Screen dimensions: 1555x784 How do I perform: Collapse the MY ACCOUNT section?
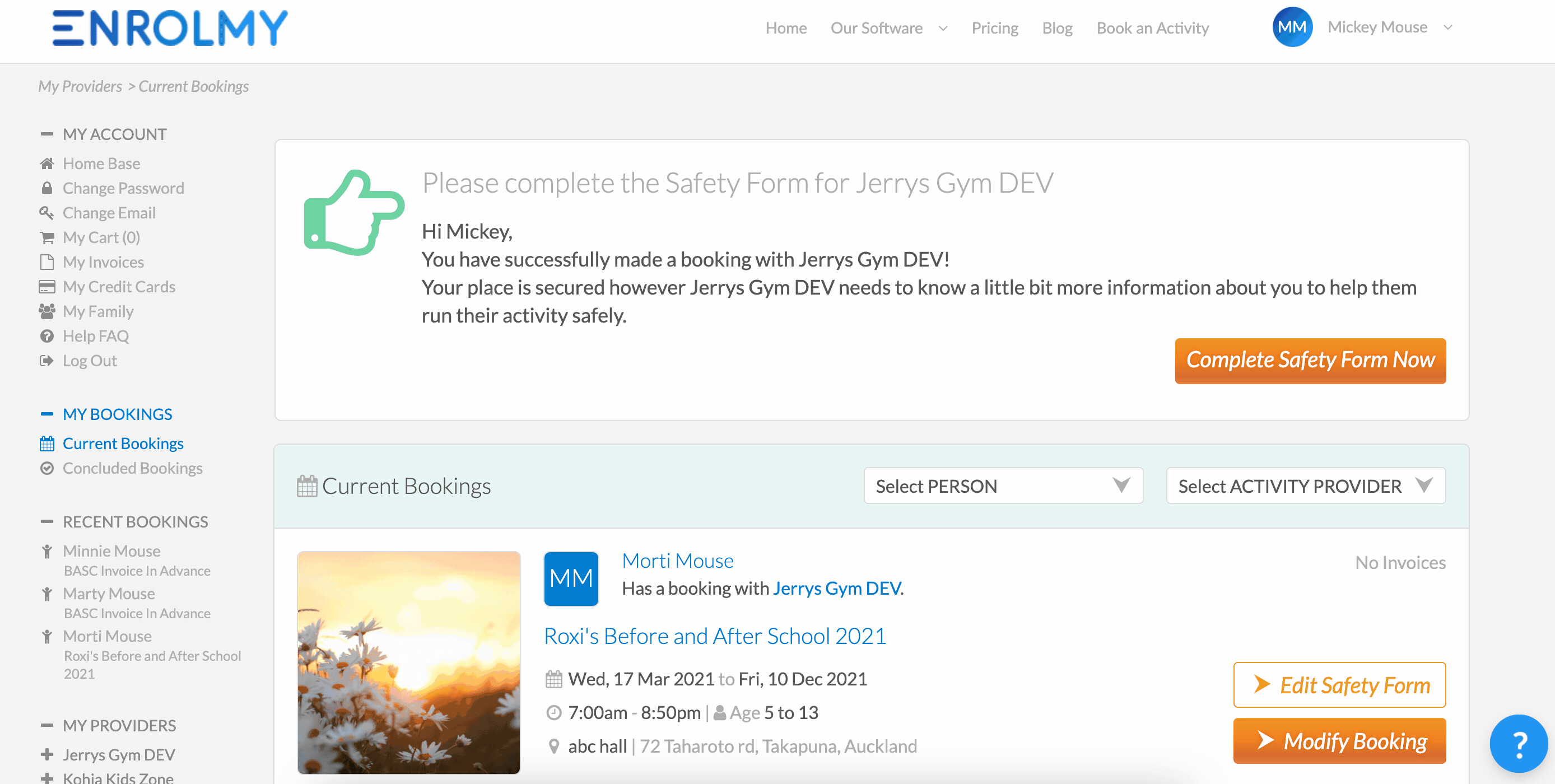(46, 134)
